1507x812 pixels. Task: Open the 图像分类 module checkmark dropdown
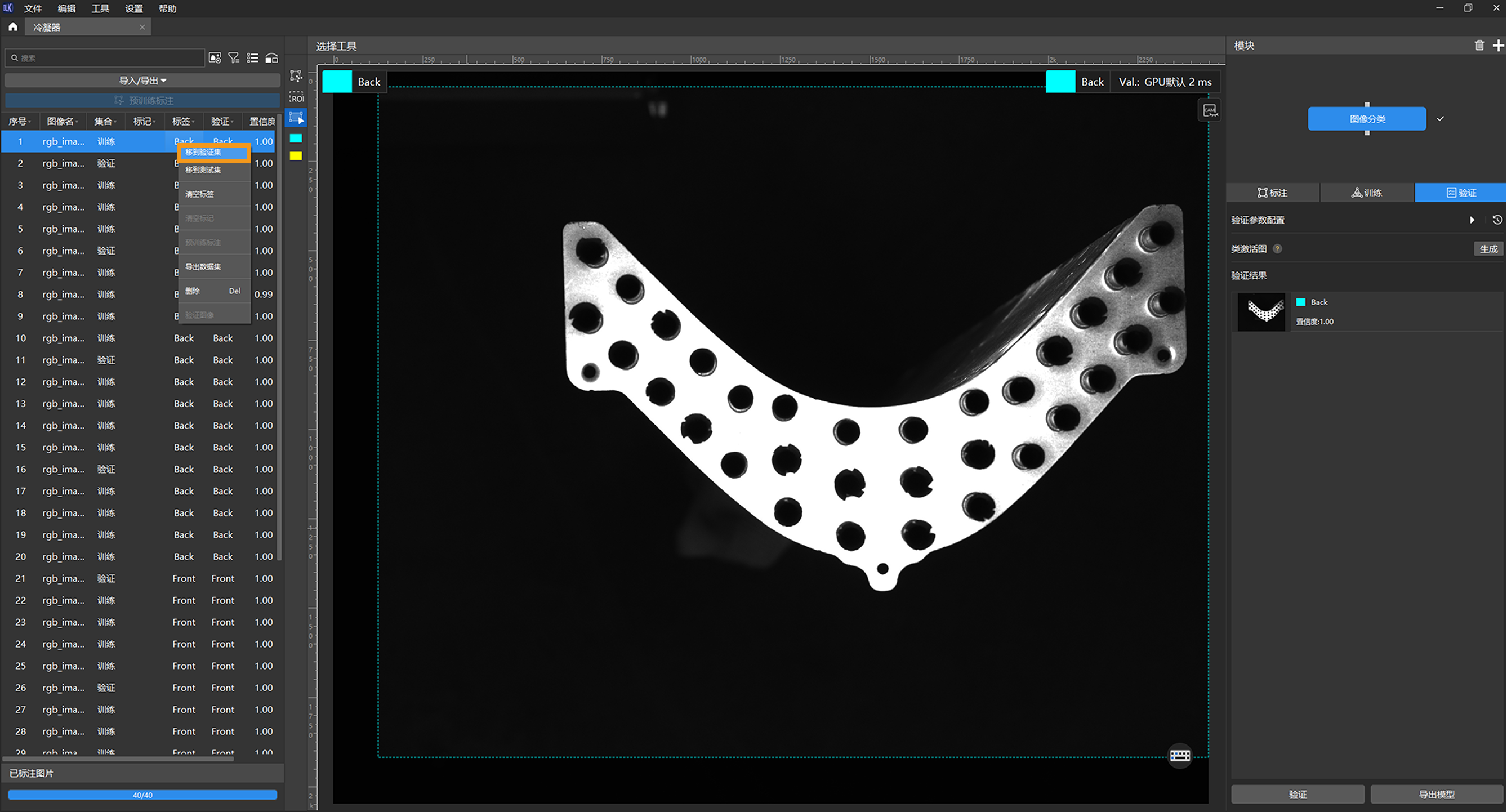click(1440, 119)
